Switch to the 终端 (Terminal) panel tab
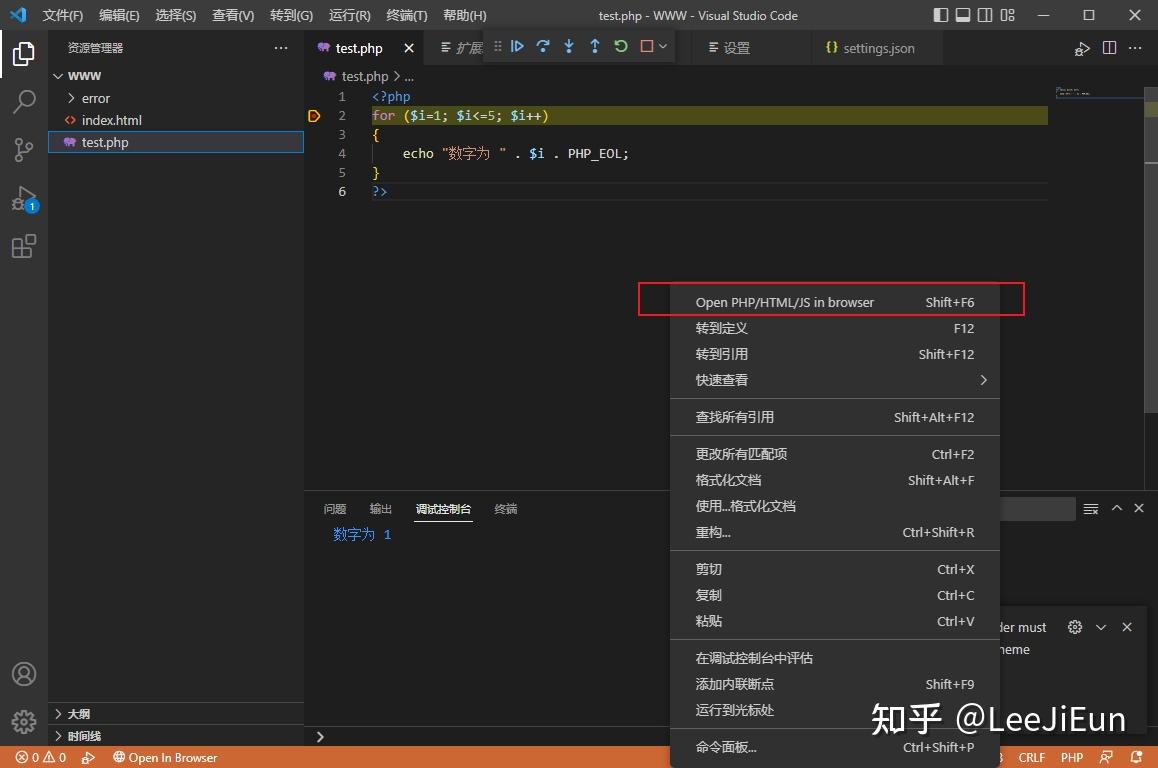1158x768 pixels. (x=505, y=509)
